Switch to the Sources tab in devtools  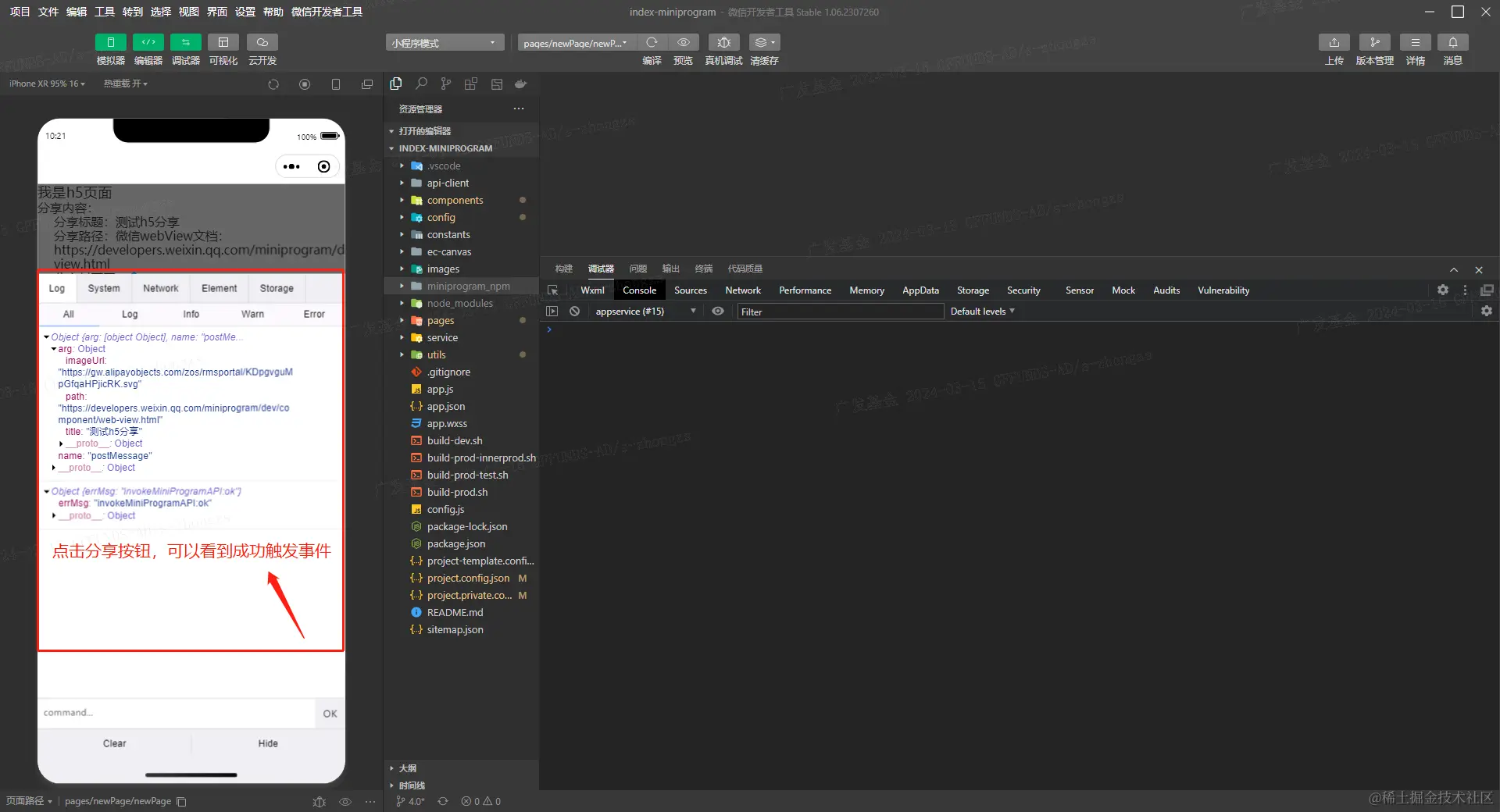pyautogui.click(x=691, y=290)
